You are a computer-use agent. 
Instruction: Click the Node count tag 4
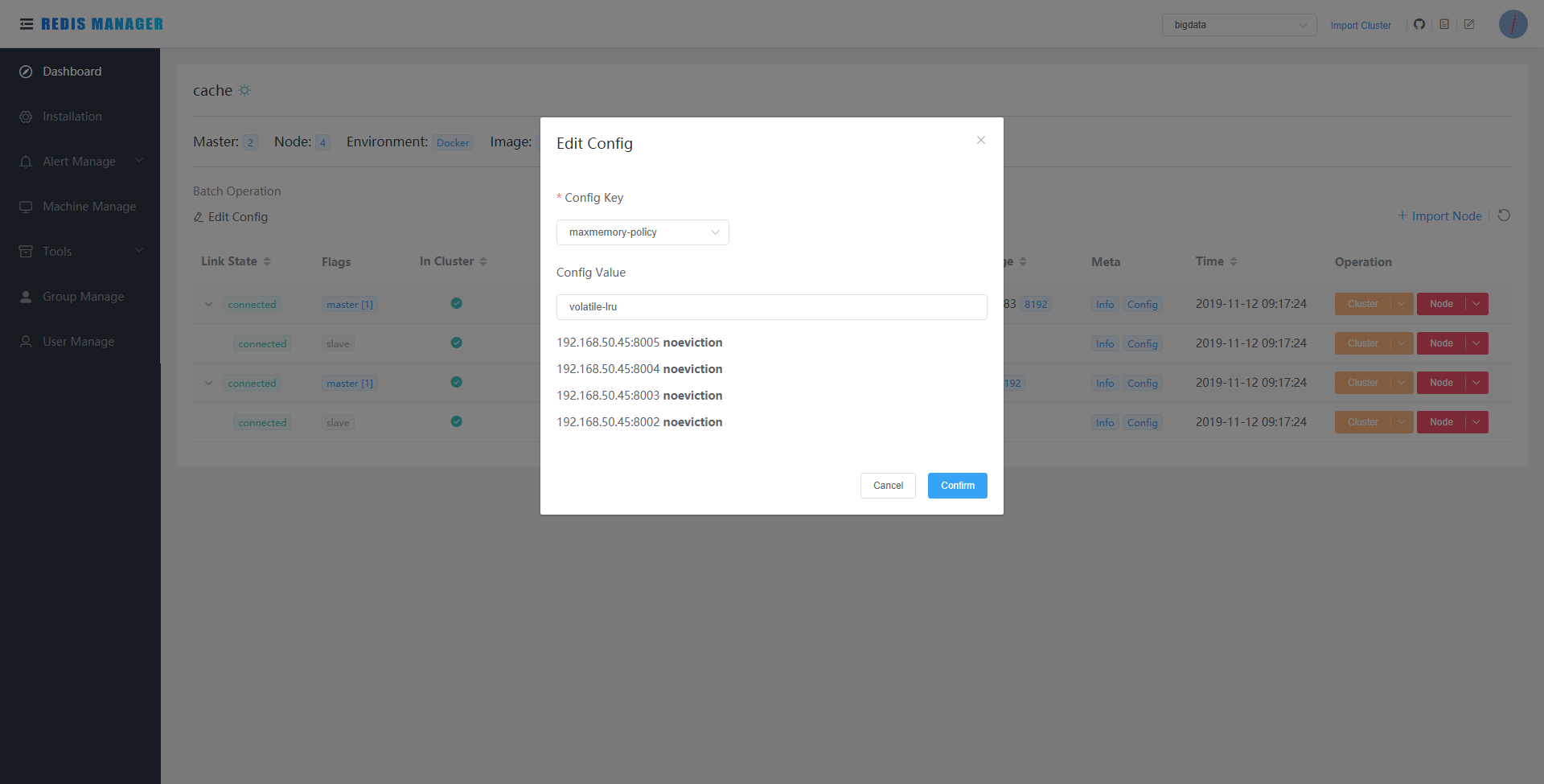pos(322,143)
